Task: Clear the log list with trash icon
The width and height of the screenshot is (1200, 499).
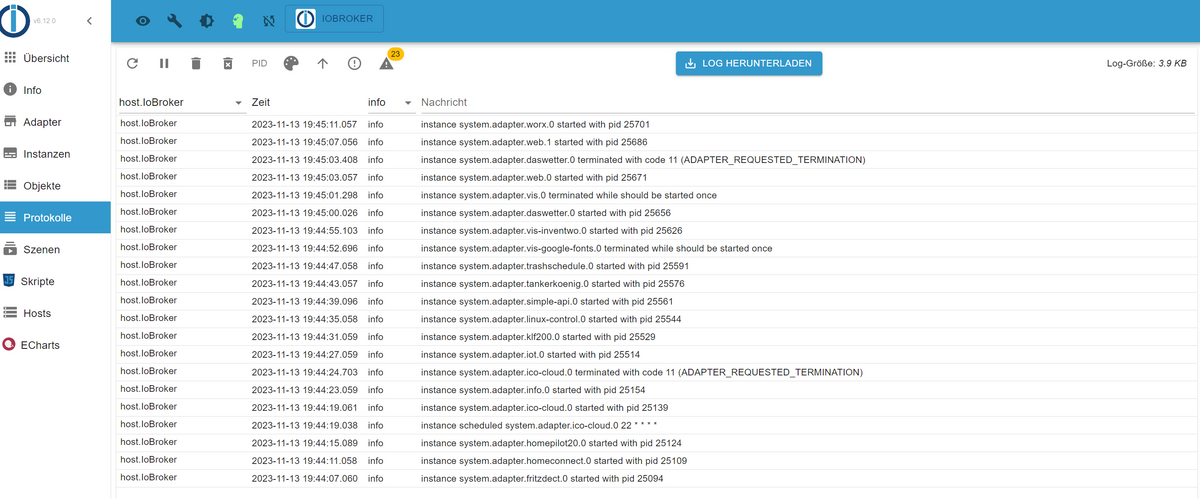Action: 196,63
